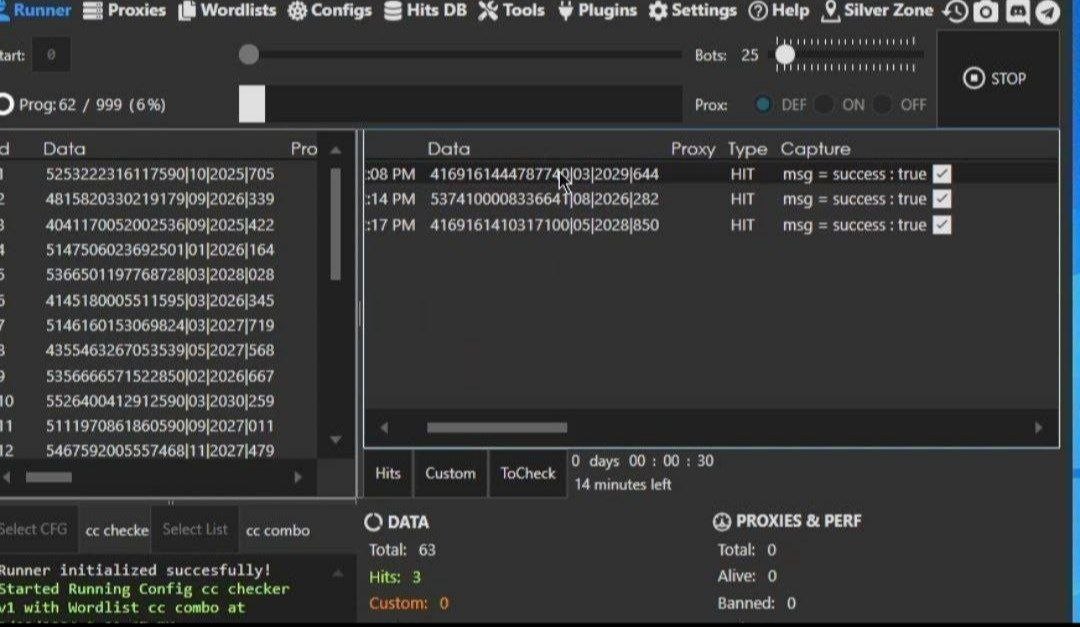The width and height of the screenshot is (1080, 627).
Task: Click the history clock icon in top bar
Action: [x=955, y=12]
